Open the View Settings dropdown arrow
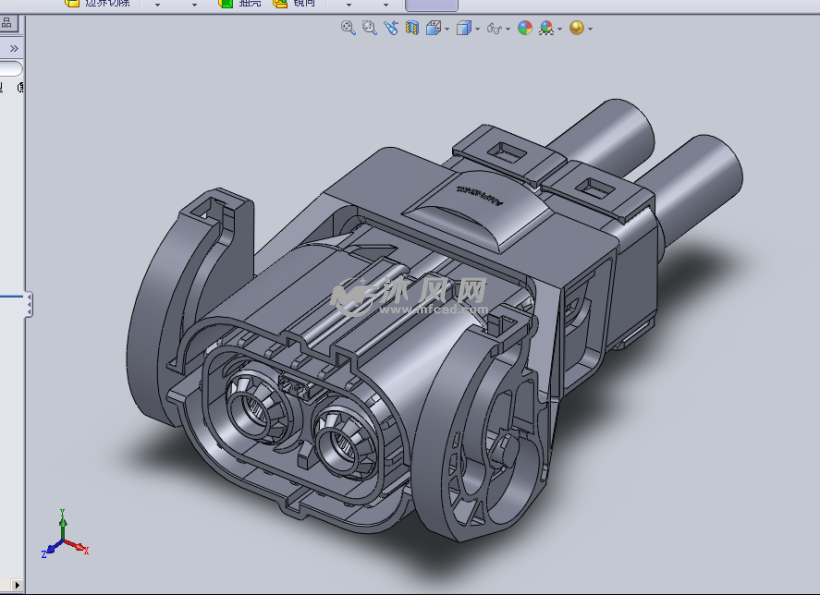The width and height of the screenshot is (820, 595). 590,29
